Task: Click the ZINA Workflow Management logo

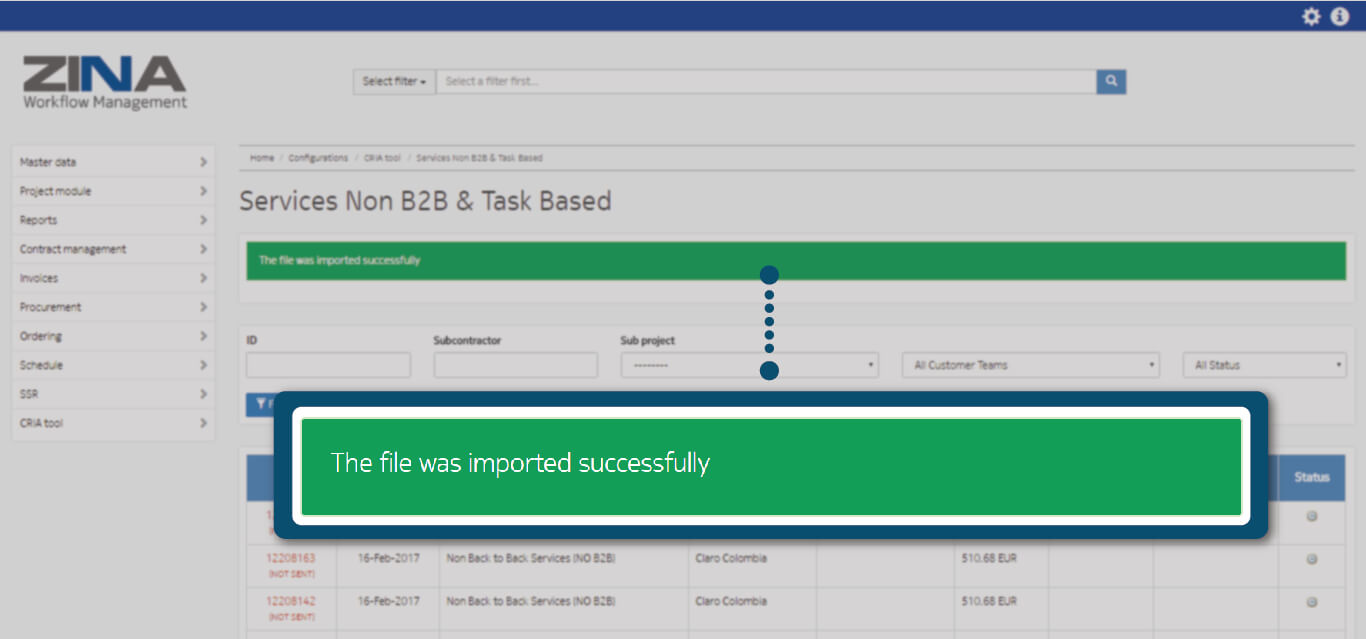Action: pyautogui.click(x=105, y=82)
